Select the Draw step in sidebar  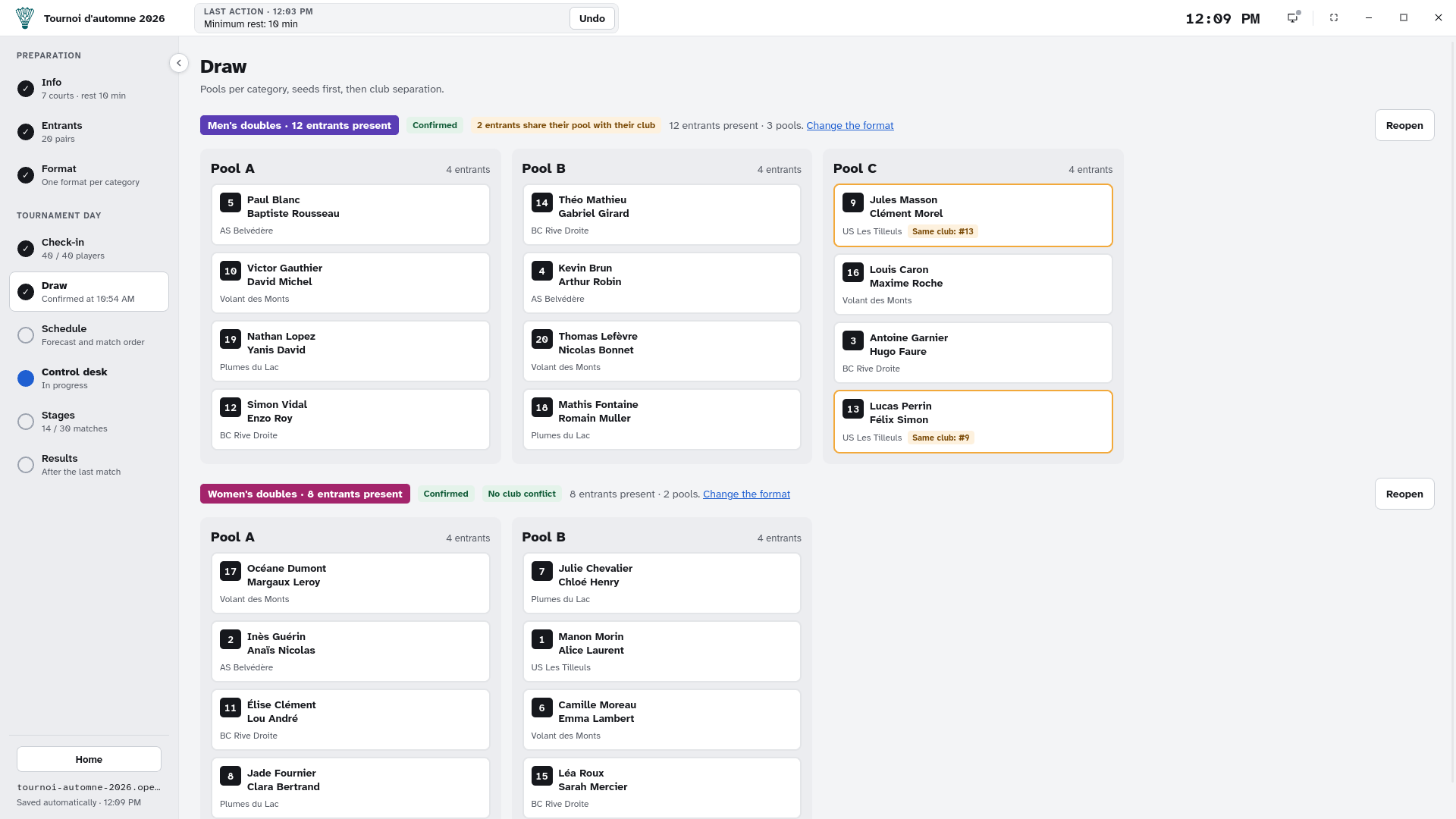pyautogui.click(x=89, y=292)
